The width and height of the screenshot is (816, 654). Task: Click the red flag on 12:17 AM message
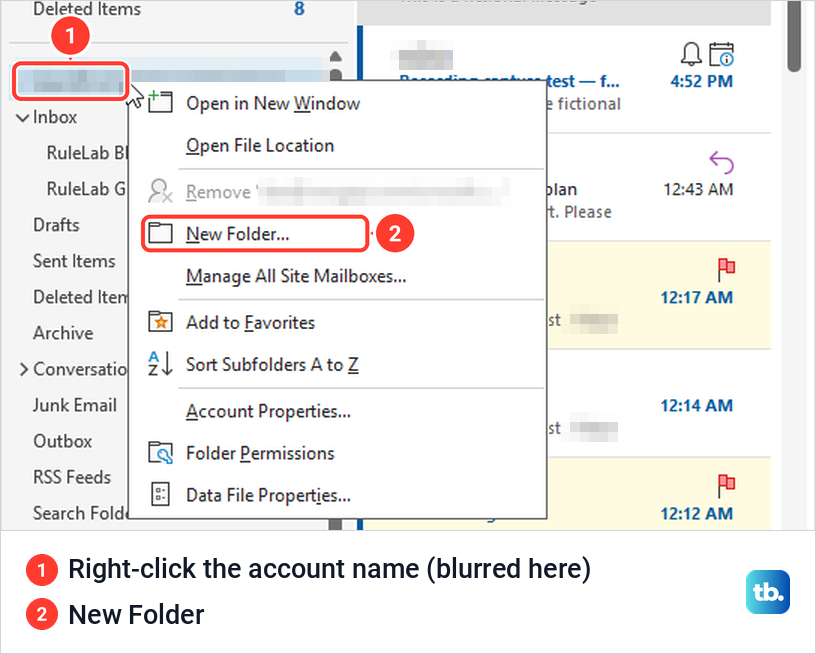[x=726, y=270]
